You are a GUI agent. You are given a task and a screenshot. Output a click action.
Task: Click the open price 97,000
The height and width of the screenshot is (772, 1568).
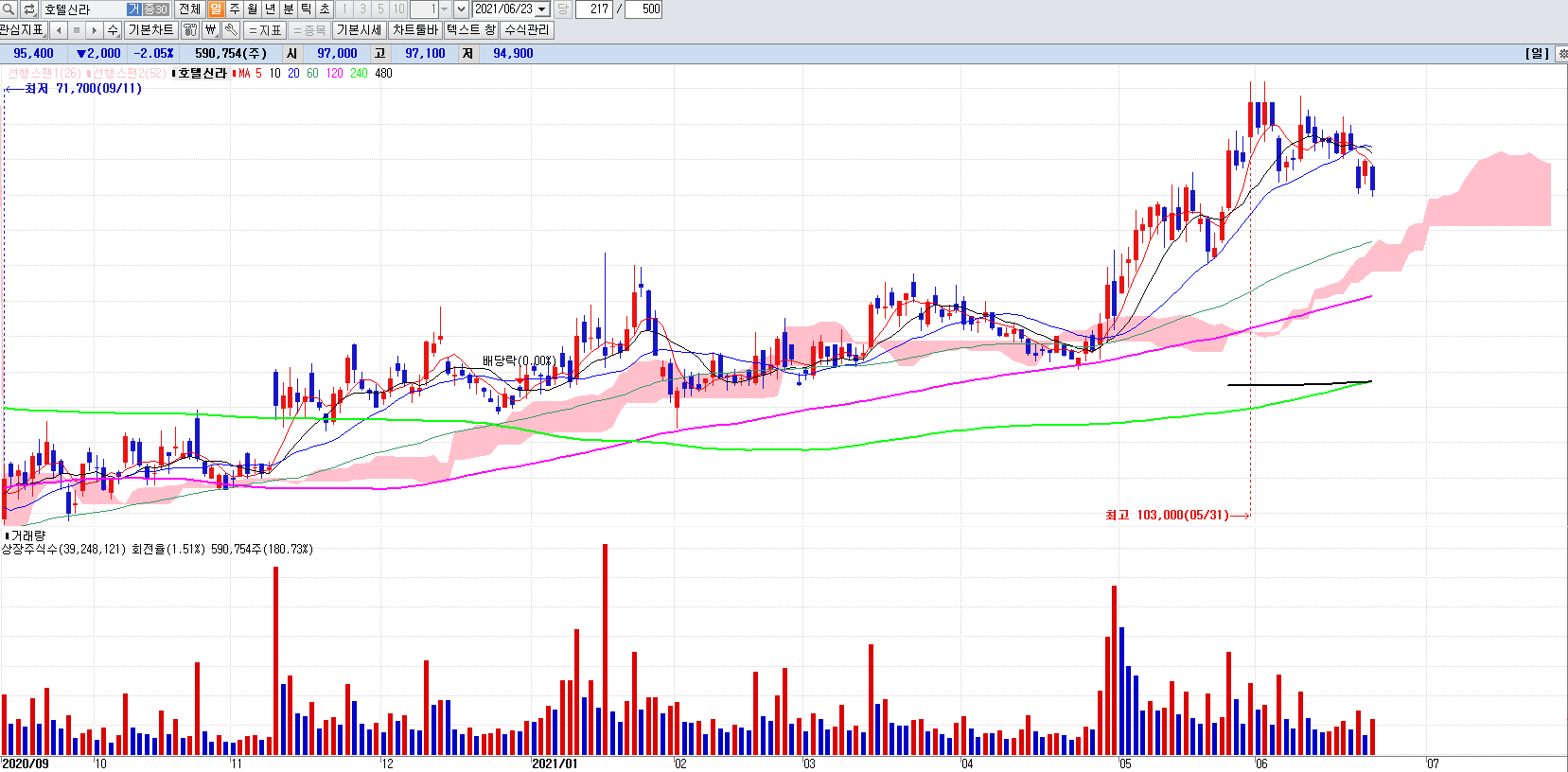coord(337,54)
